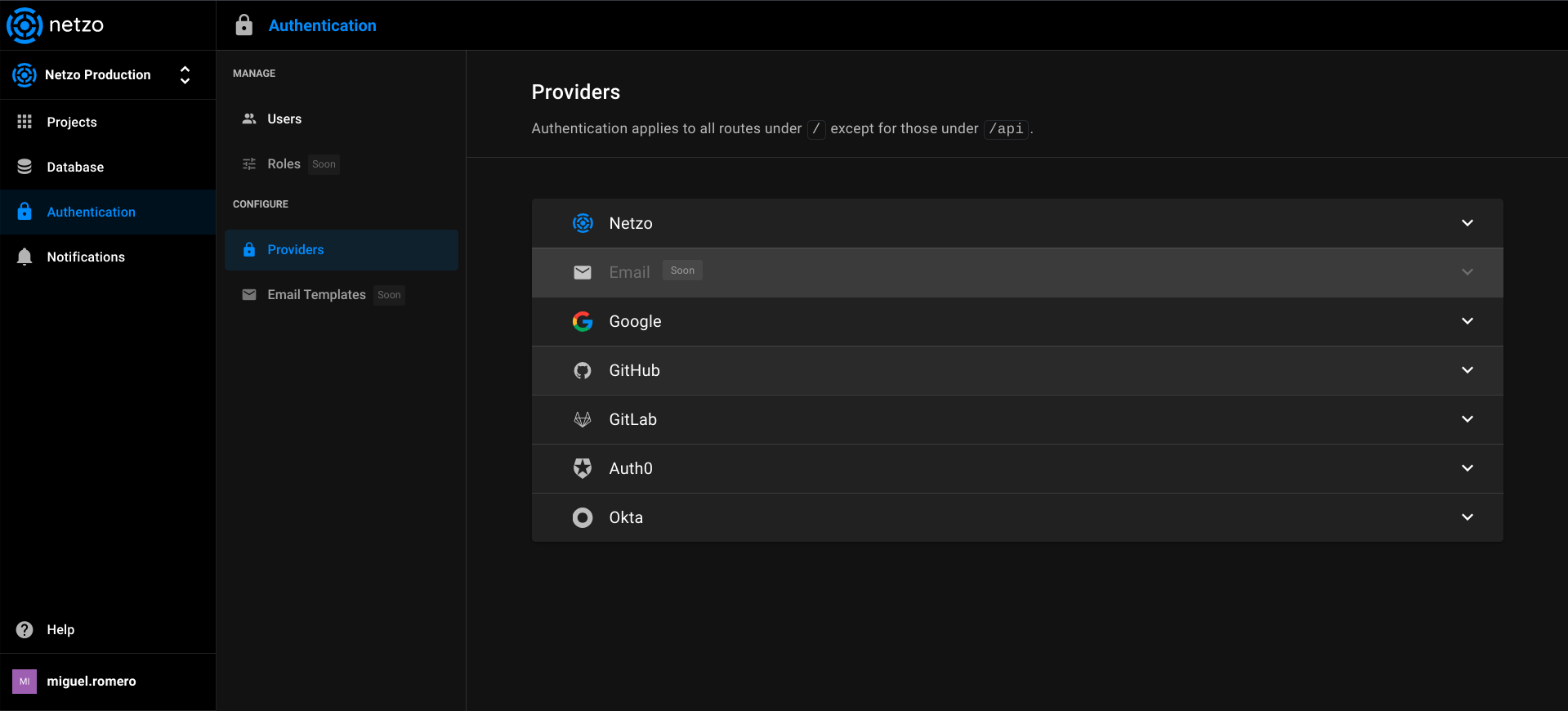This screenshot has height=711, width=1568.
Task: Click the Netzo provider label
Action: click(631, 223)
